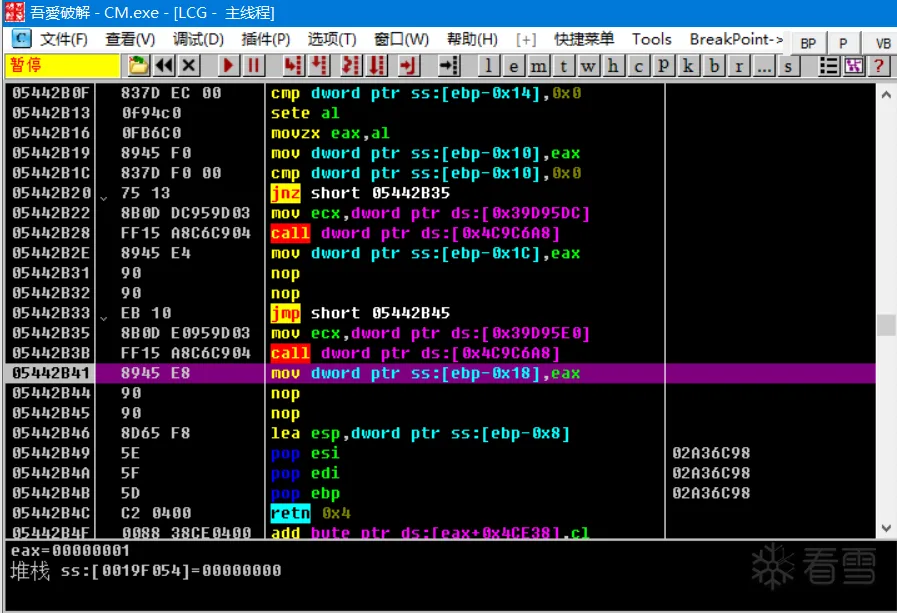The height and width of the screenshot is (613, 897).
Task: Select the call instruction at 05442B3B
Action: tap(415, 353)
